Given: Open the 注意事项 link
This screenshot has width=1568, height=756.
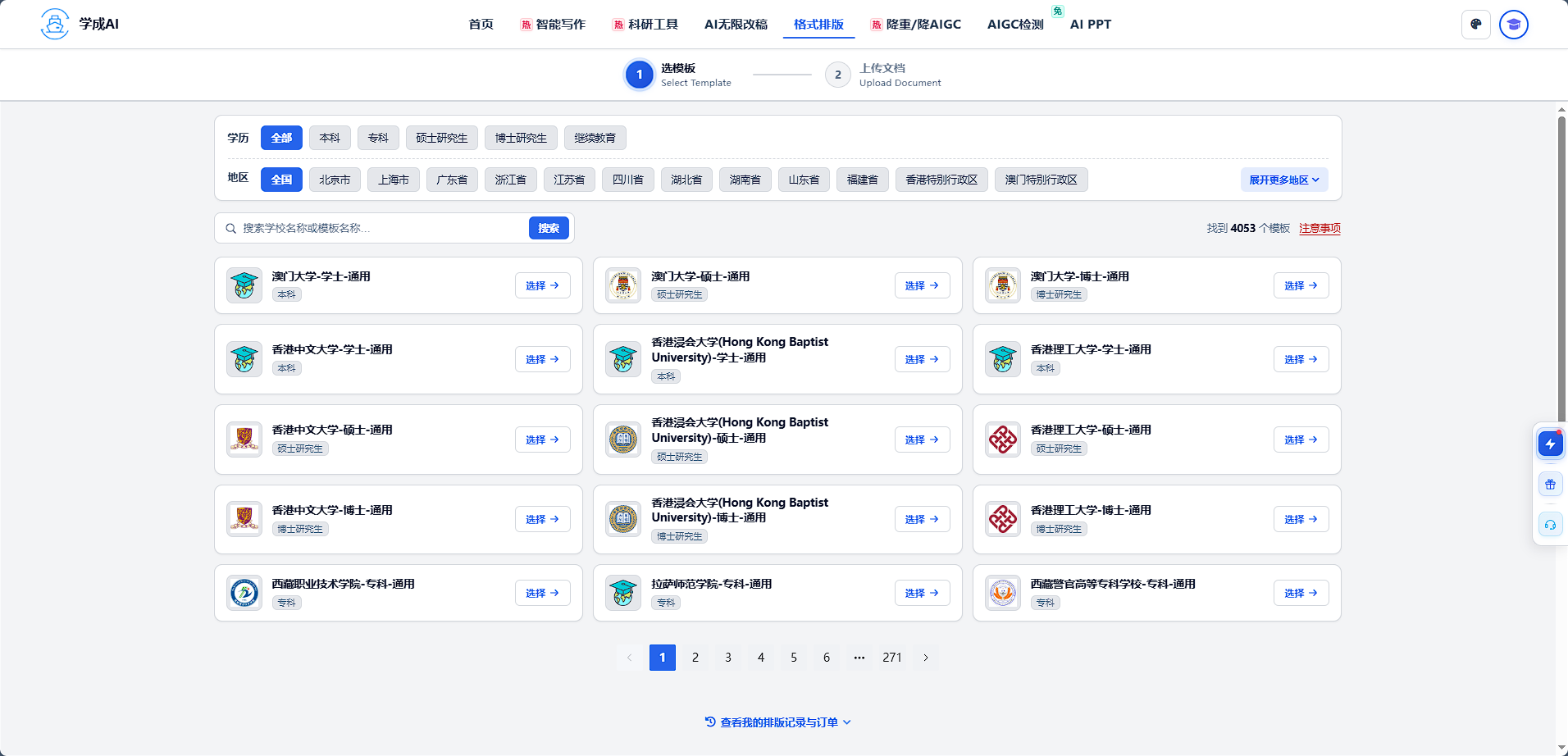Looking at the screenshot, I should pos(1320,228).
